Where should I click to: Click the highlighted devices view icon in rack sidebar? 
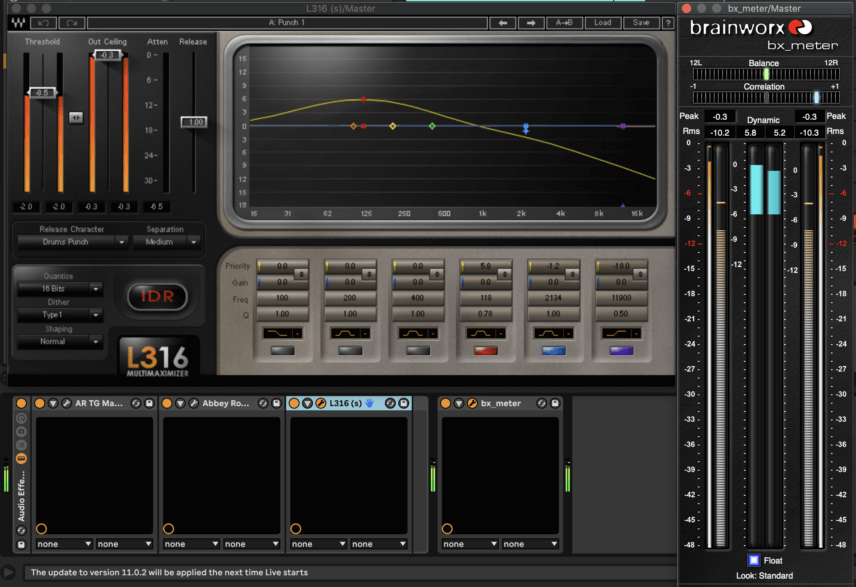(21, 458)
